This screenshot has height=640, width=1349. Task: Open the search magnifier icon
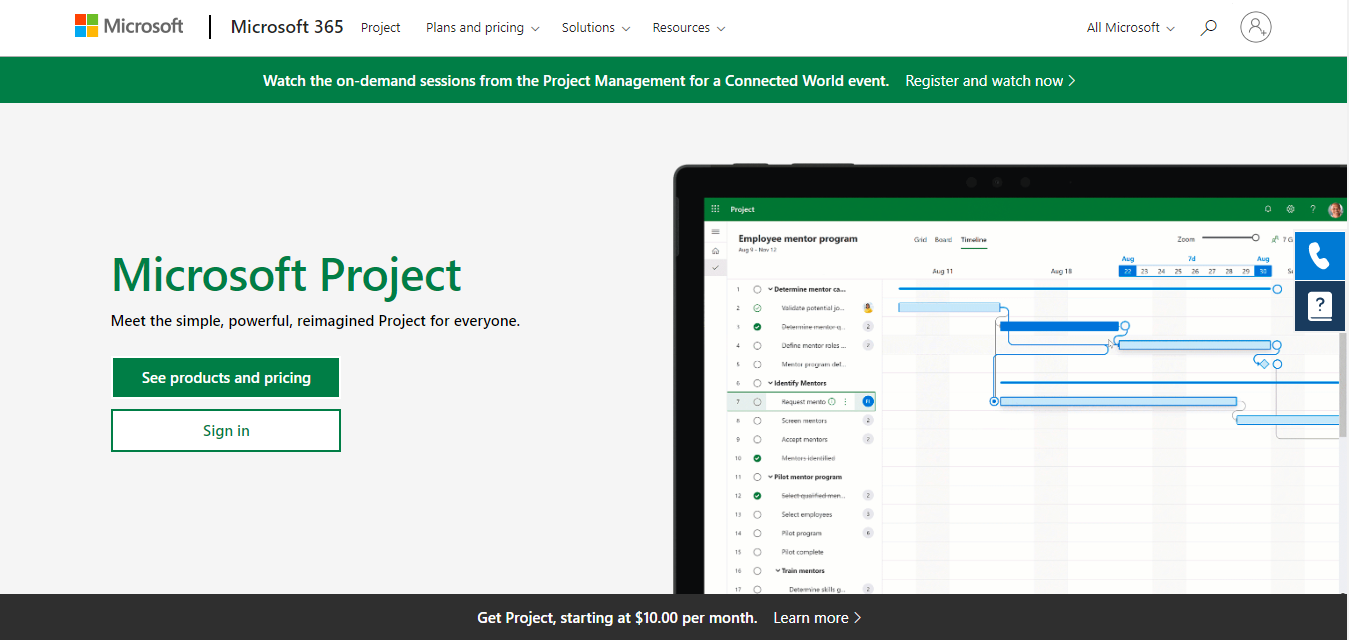click(x=1209, y=27)
